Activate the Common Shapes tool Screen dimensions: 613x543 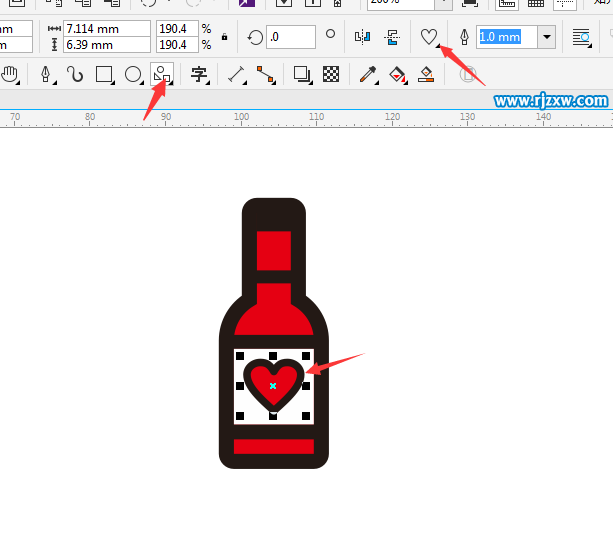(161, 74)
